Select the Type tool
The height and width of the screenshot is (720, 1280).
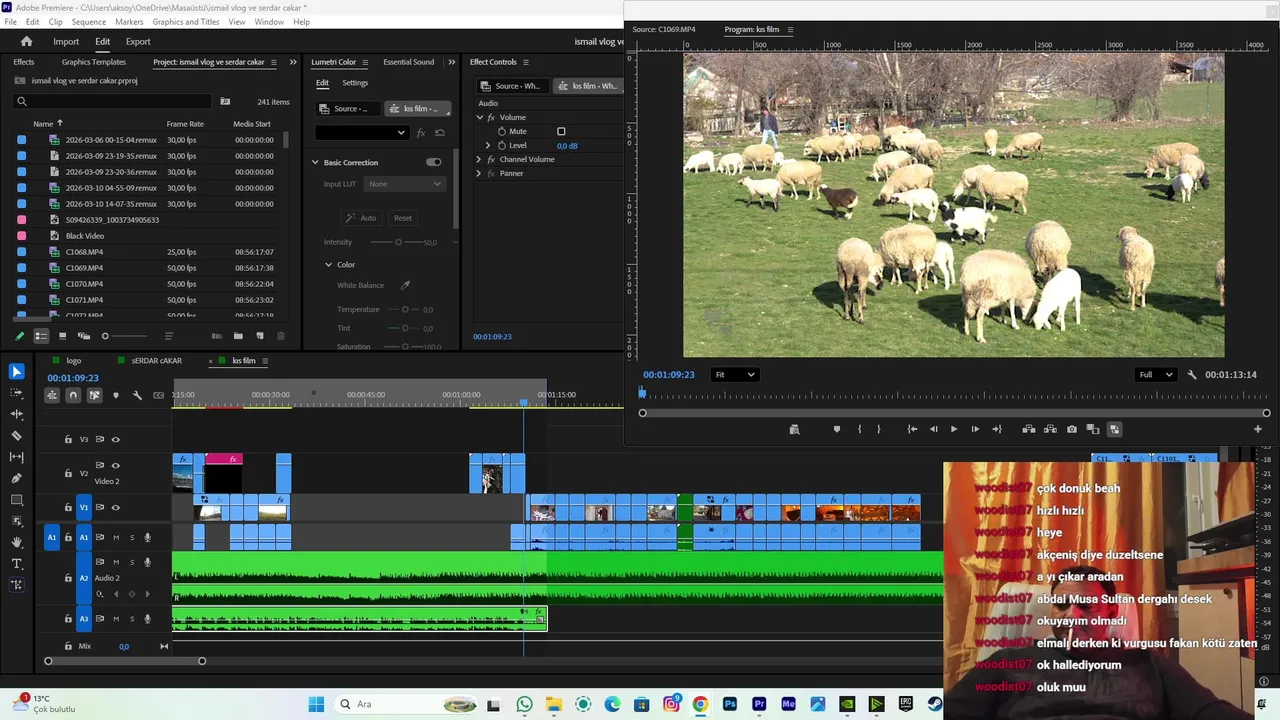17,564
